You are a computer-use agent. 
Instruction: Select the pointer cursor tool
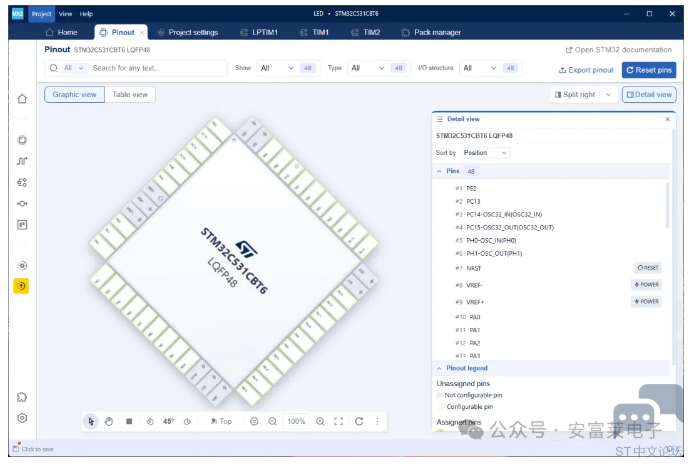[x=91, y=421]
